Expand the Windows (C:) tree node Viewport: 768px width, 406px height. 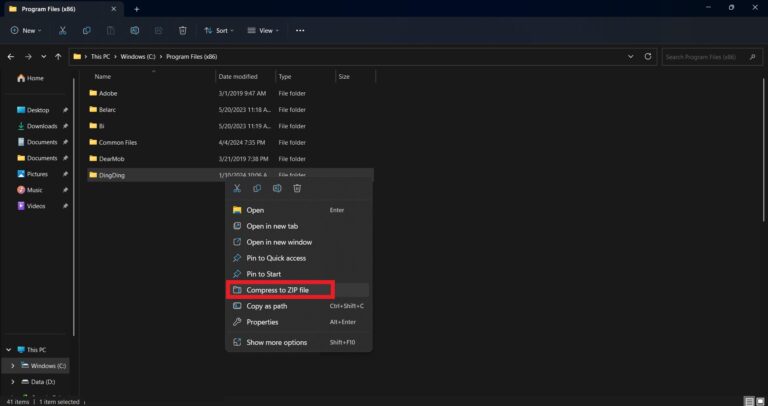13,366
